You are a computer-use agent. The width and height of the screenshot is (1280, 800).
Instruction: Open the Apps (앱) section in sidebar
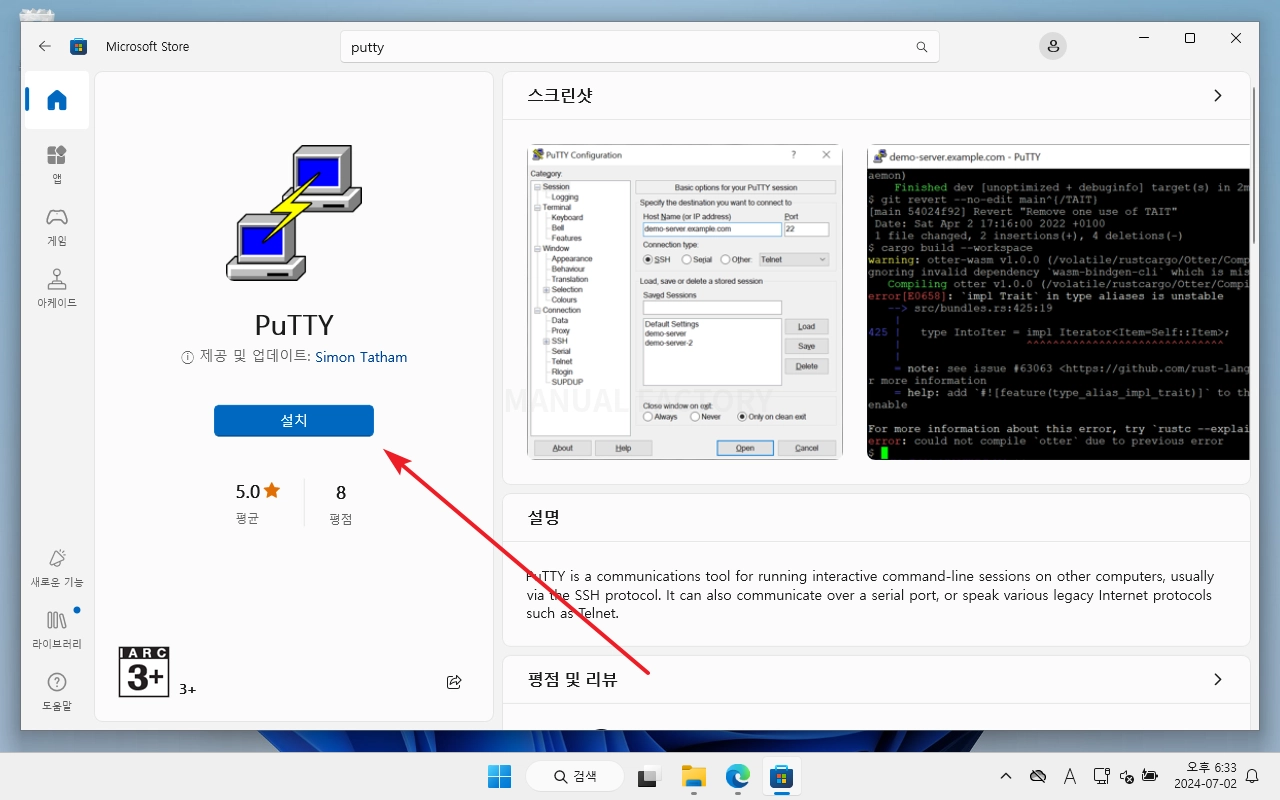57,163
